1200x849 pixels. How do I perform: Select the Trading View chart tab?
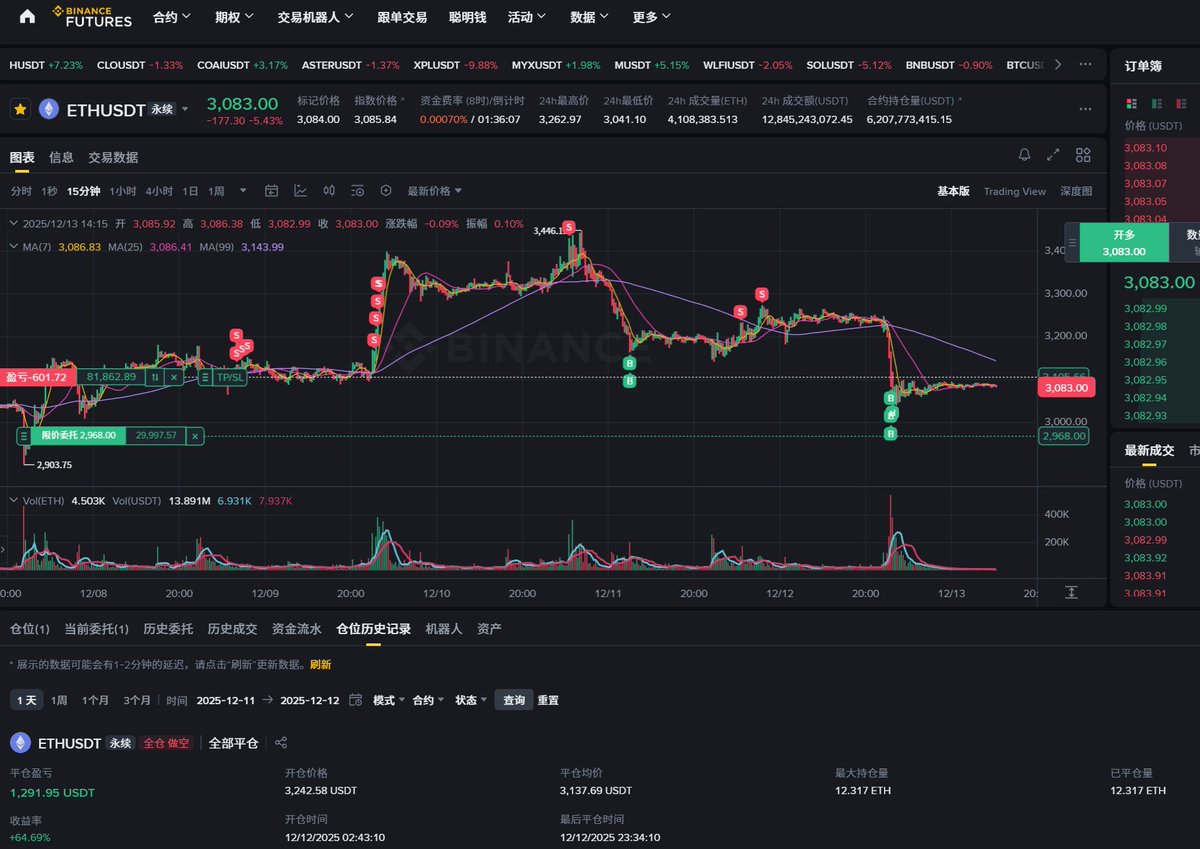[1014, 191]
